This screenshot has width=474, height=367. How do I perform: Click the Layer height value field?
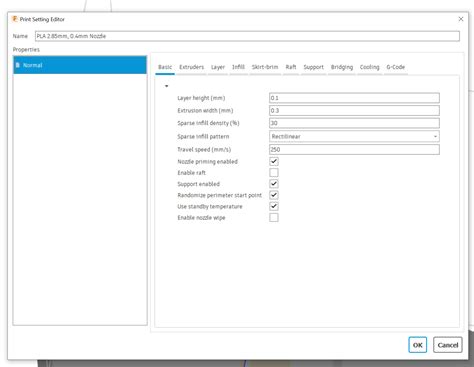[x=354, y=98]
